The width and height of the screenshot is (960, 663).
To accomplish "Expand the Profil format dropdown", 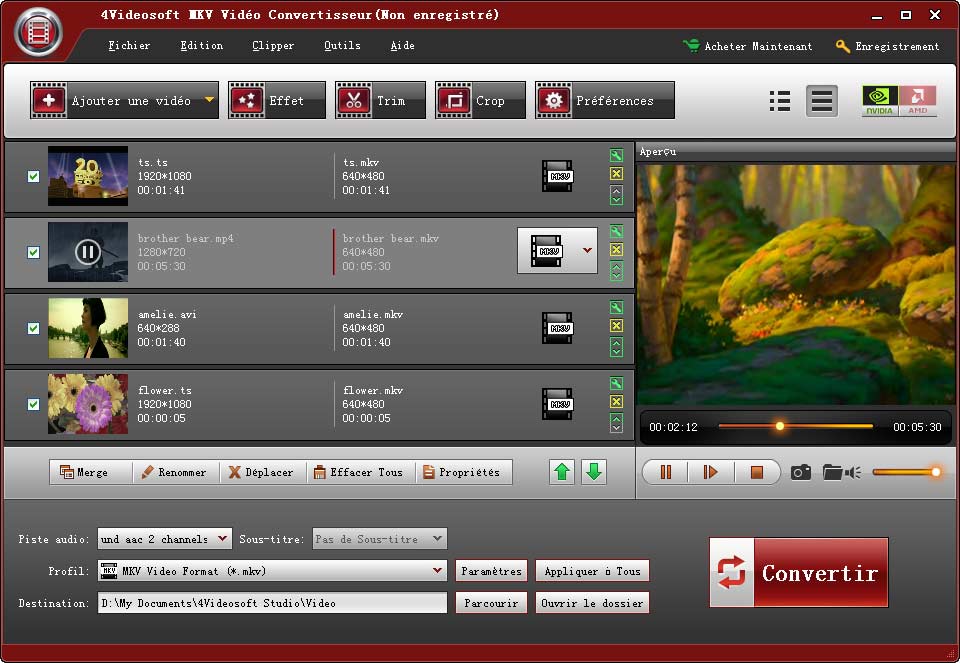I will click(x=438, y=571).
